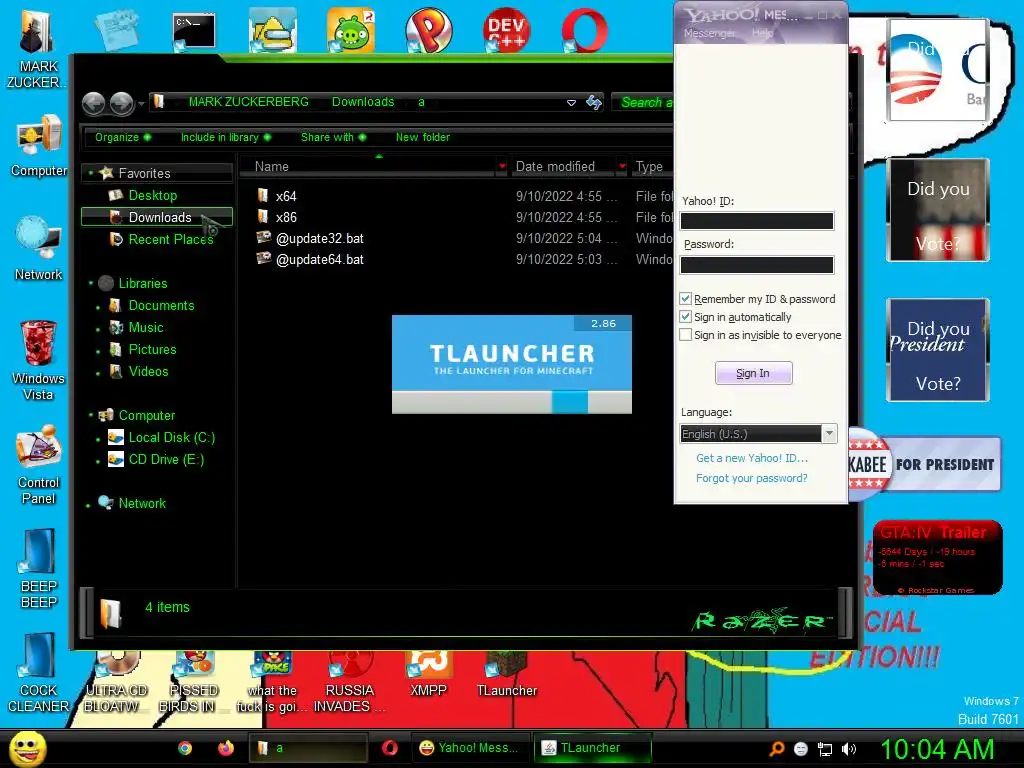Toggle Remember my ID & password checkbox
Screen dimensions: 1024x768
tap(685, 299)
